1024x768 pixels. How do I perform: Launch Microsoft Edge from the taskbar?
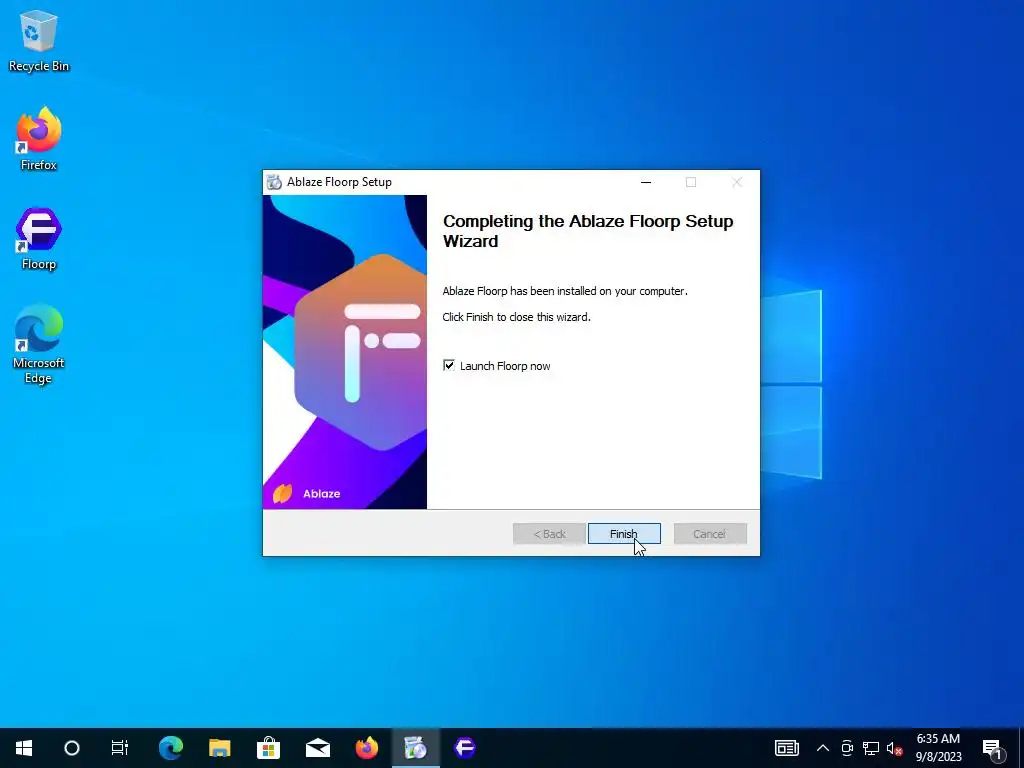(170, 748)
